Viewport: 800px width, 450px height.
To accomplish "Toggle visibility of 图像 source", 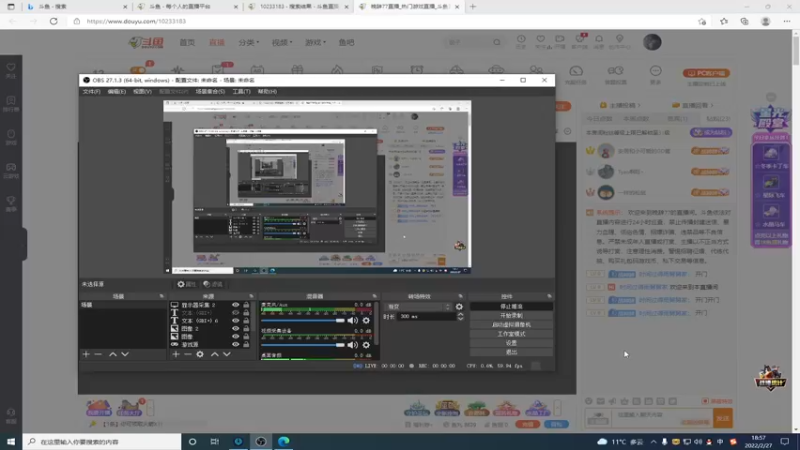I will coord(235,337).
